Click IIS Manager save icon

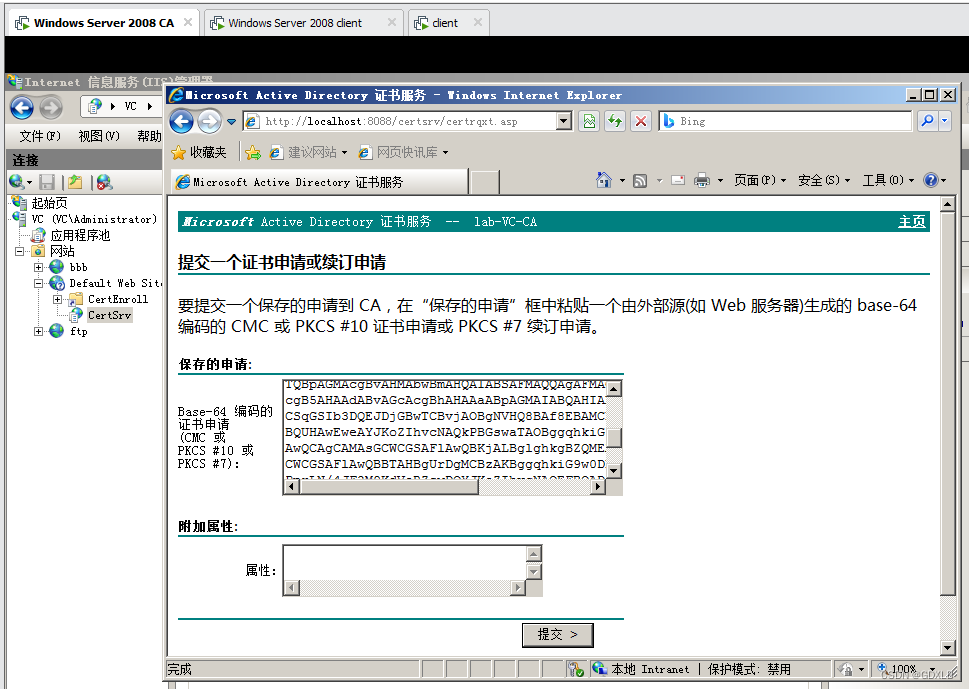coord(47,182)
